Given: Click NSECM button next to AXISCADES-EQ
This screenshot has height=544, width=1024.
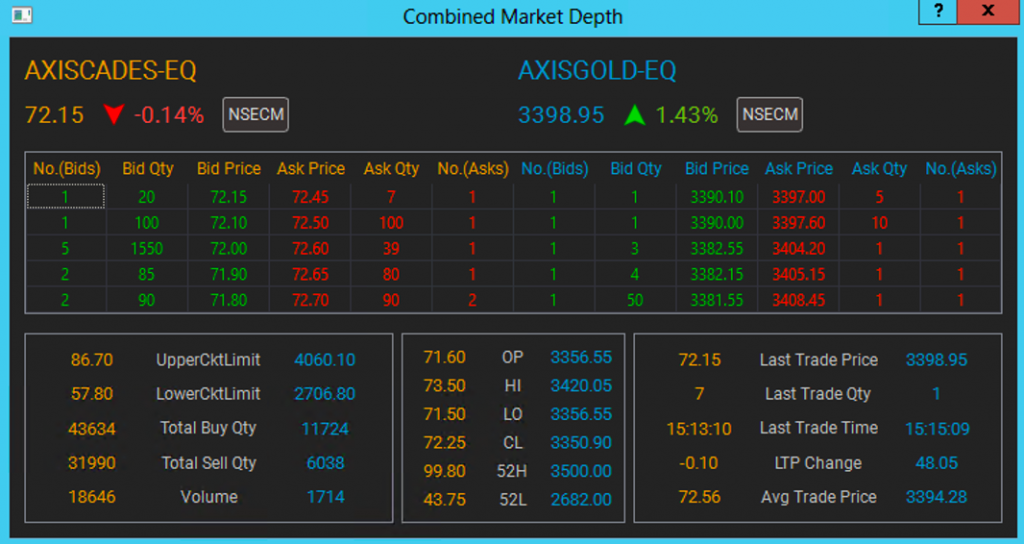Looking at the screenshot, I should pyautogui.click(x=255, y=114).
